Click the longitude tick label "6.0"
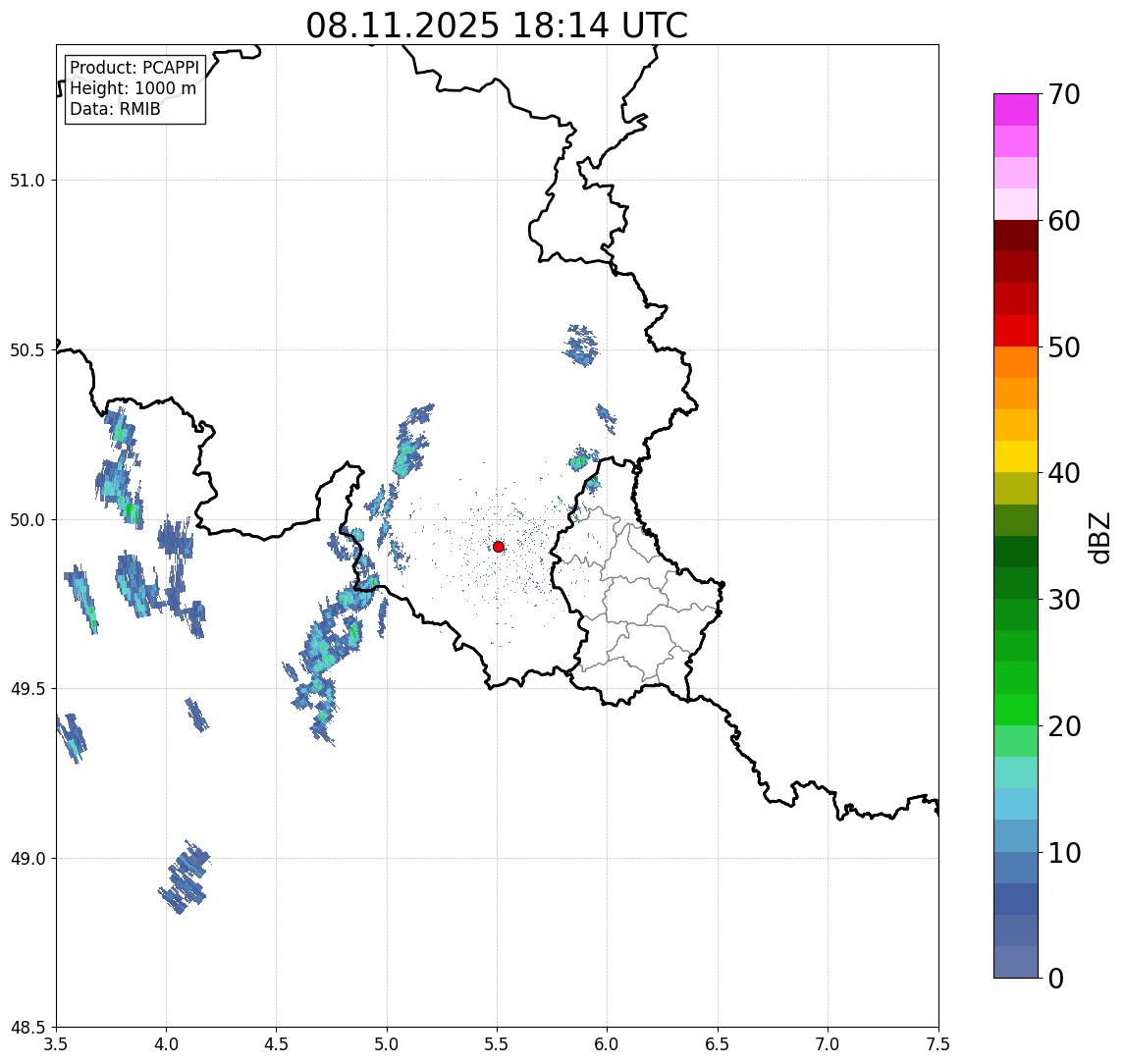 [608, 1044]
